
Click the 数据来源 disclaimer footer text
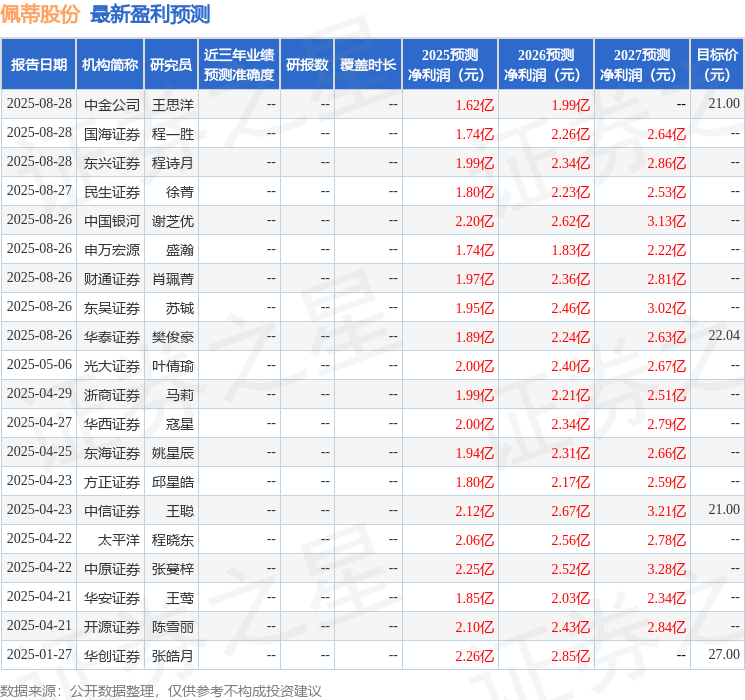[161, 690]
